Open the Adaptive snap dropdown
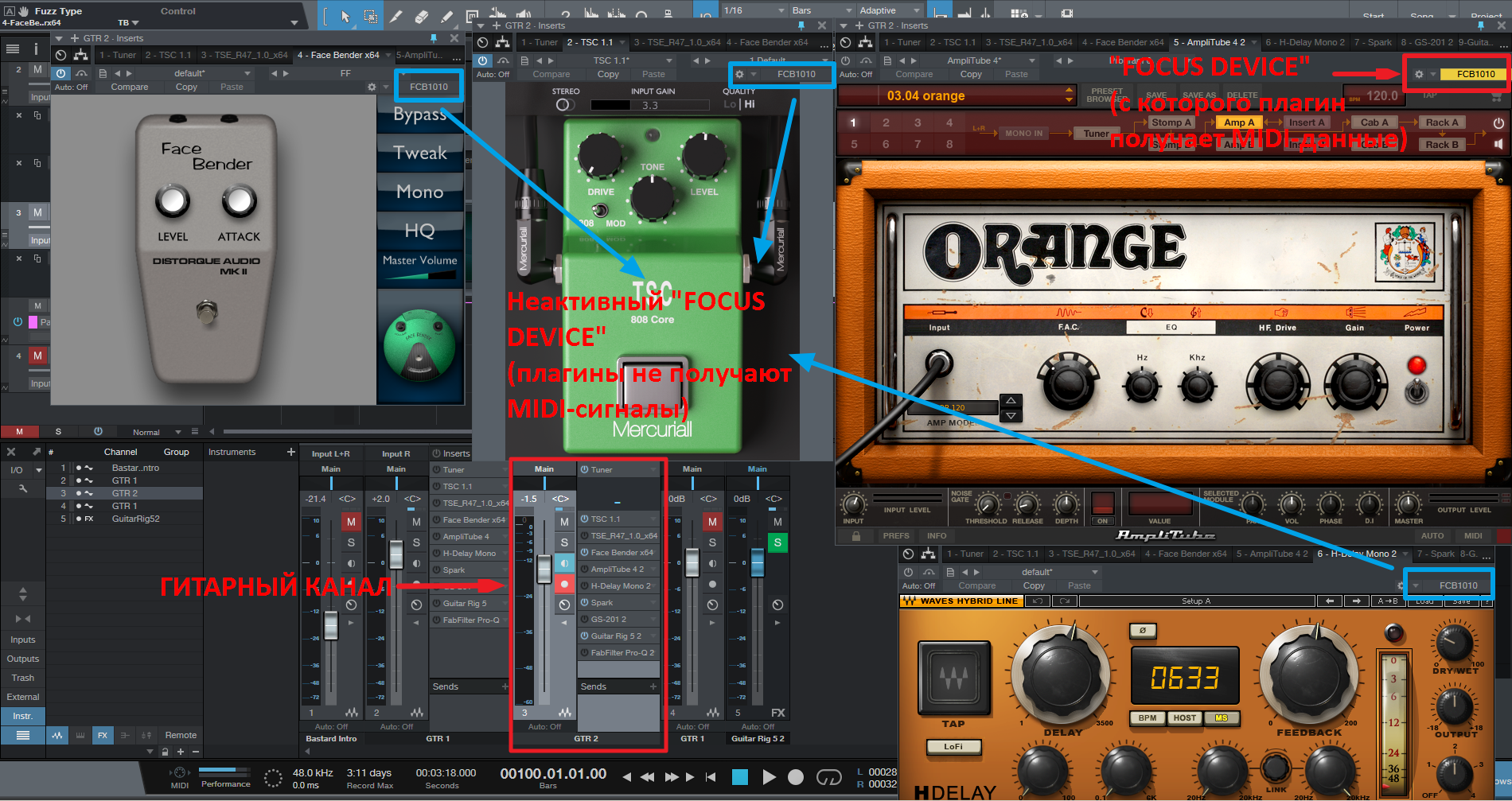 pyautogui.click(x=890, y=10)
